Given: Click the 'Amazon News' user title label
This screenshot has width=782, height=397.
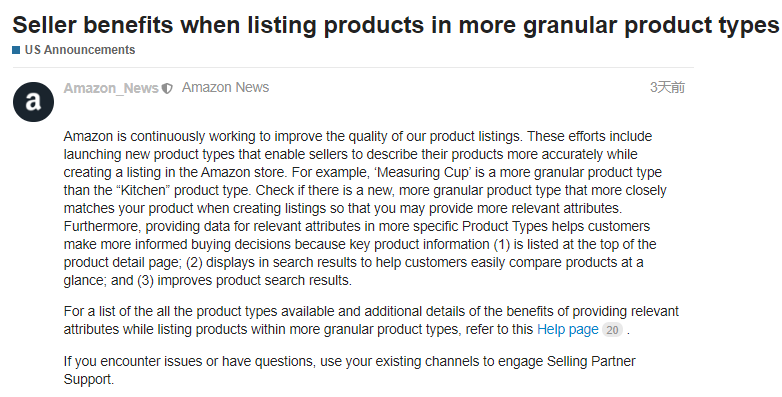Looking at the screenshot, I should click(225, 87).
